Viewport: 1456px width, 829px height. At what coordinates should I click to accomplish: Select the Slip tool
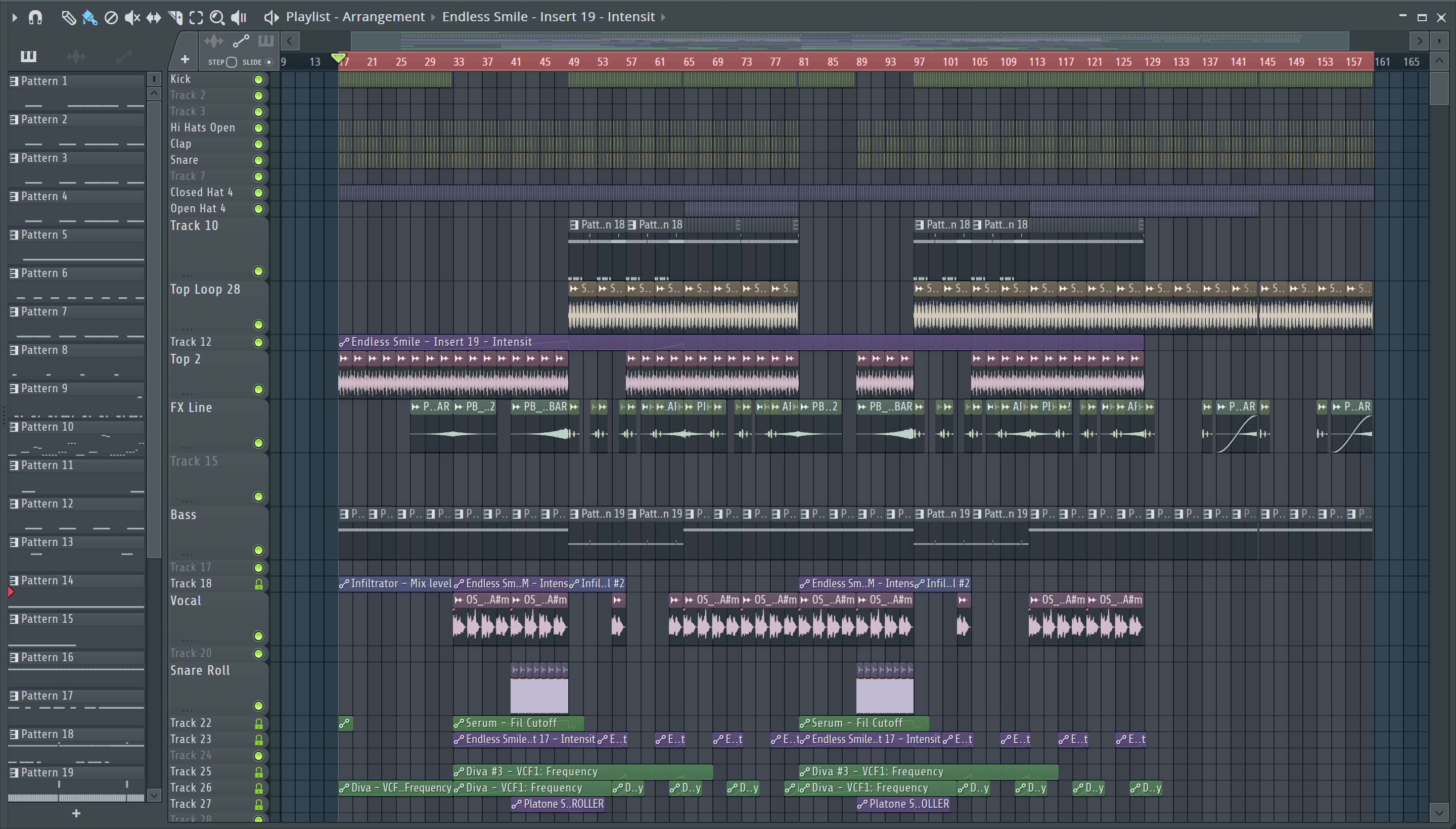[x=154, y=18]
